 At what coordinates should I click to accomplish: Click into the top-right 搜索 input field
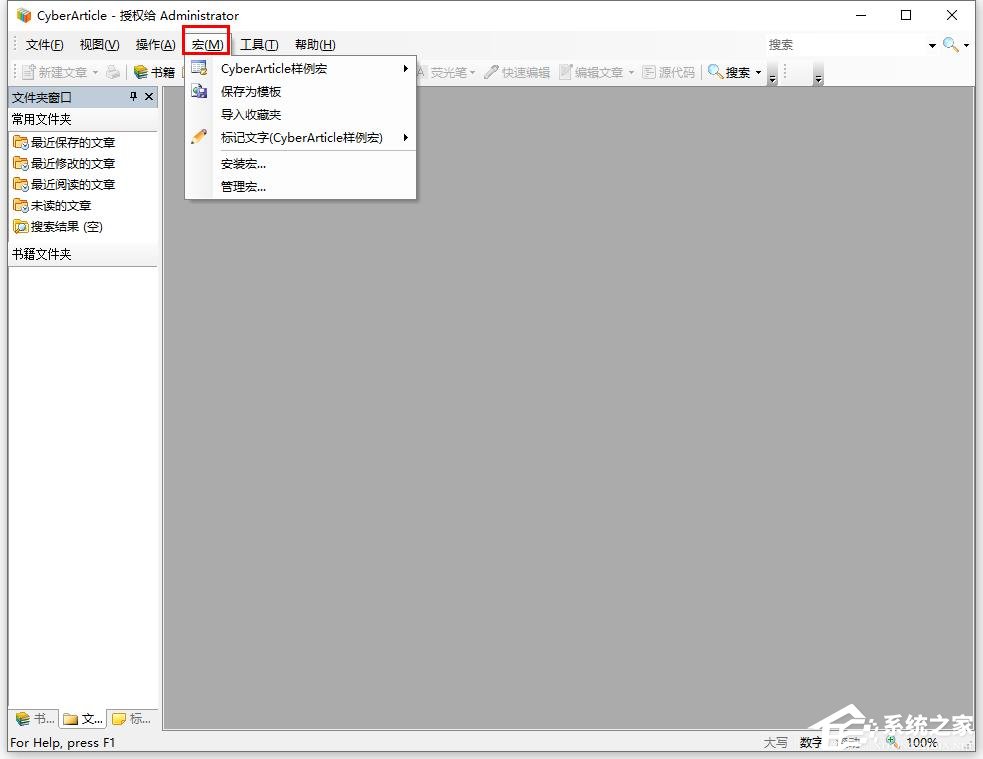pyautogui.click(x=845, y=45)
